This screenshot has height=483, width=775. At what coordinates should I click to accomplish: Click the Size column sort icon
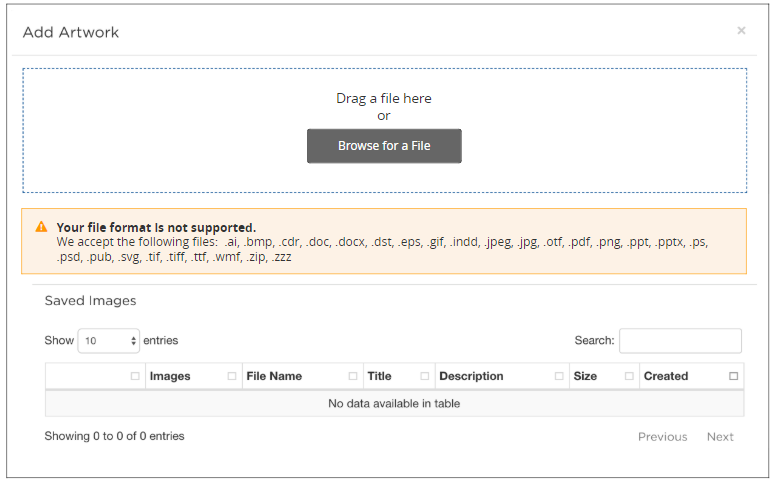tap(629, 376)
